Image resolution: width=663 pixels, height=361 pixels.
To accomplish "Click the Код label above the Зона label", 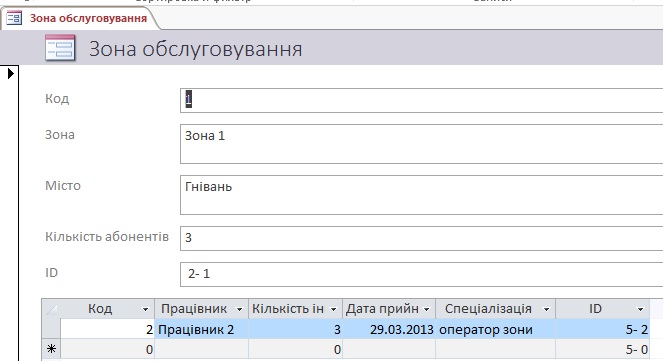I will tap(57, 98).
